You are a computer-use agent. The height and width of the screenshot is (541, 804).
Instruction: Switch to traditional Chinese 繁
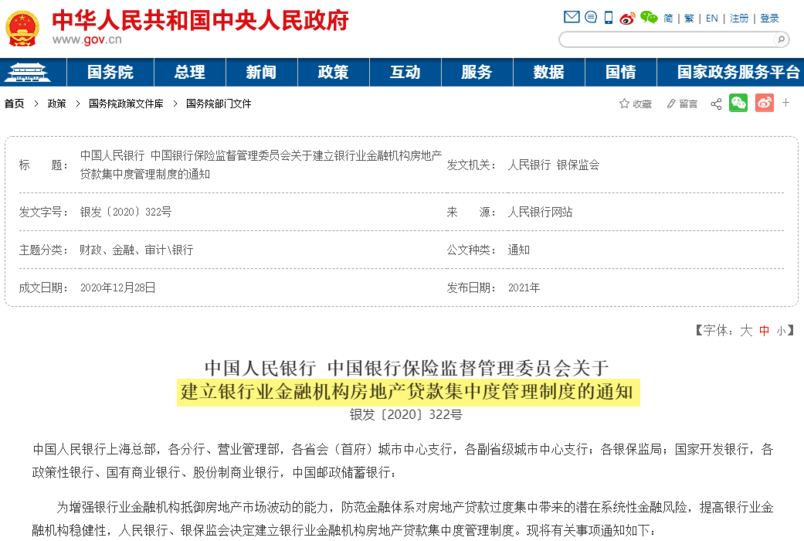[x=689, y=18]
